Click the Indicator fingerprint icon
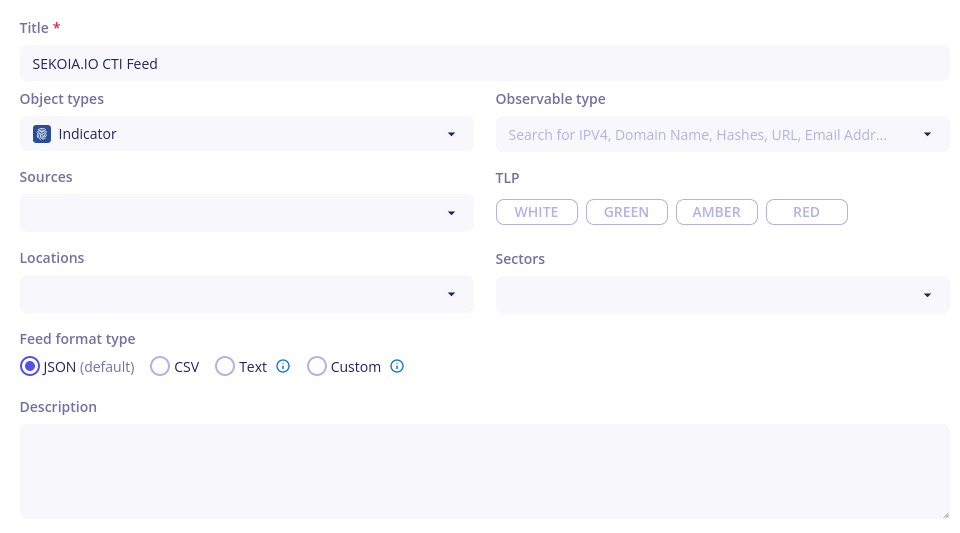 coord(42,134)
